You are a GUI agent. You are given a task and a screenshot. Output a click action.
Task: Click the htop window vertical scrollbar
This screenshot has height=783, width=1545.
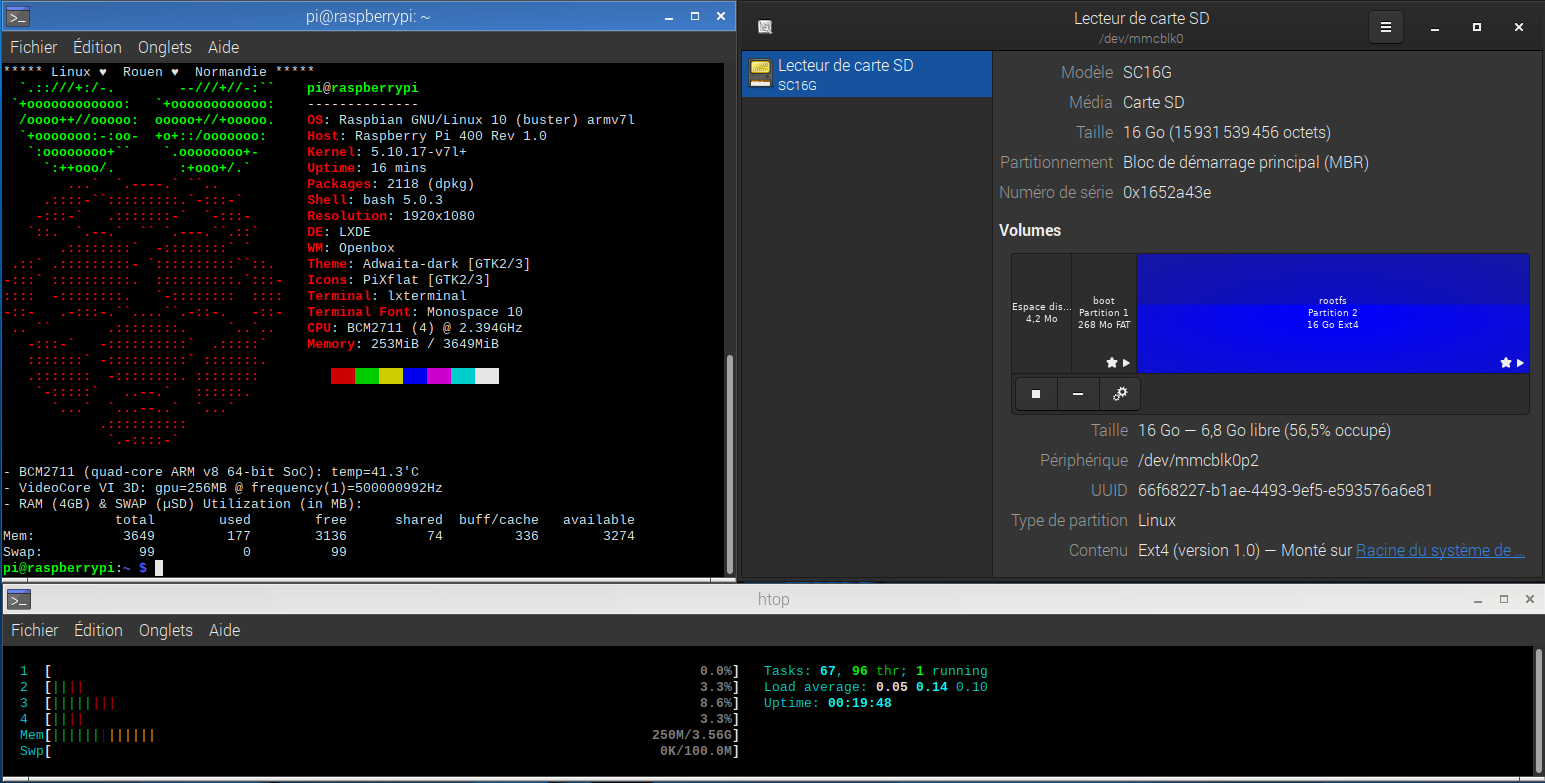click(x=1538, y=710)
